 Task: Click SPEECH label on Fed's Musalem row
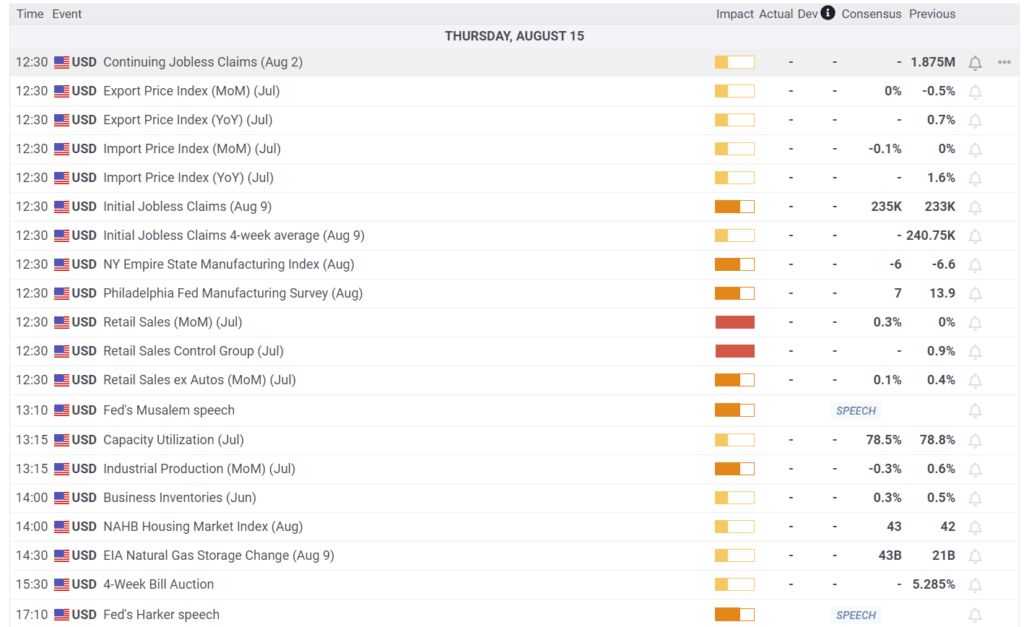coord(855,411)
